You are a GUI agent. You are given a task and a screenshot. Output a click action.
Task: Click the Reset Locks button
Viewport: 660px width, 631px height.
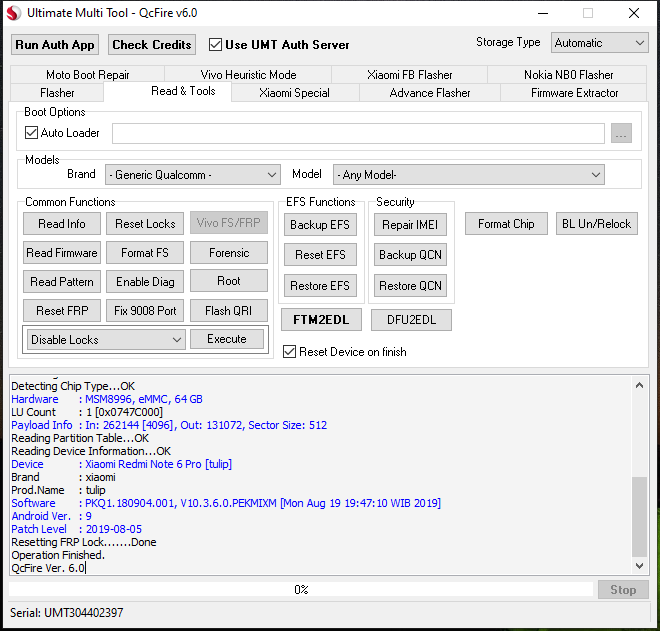145,224
